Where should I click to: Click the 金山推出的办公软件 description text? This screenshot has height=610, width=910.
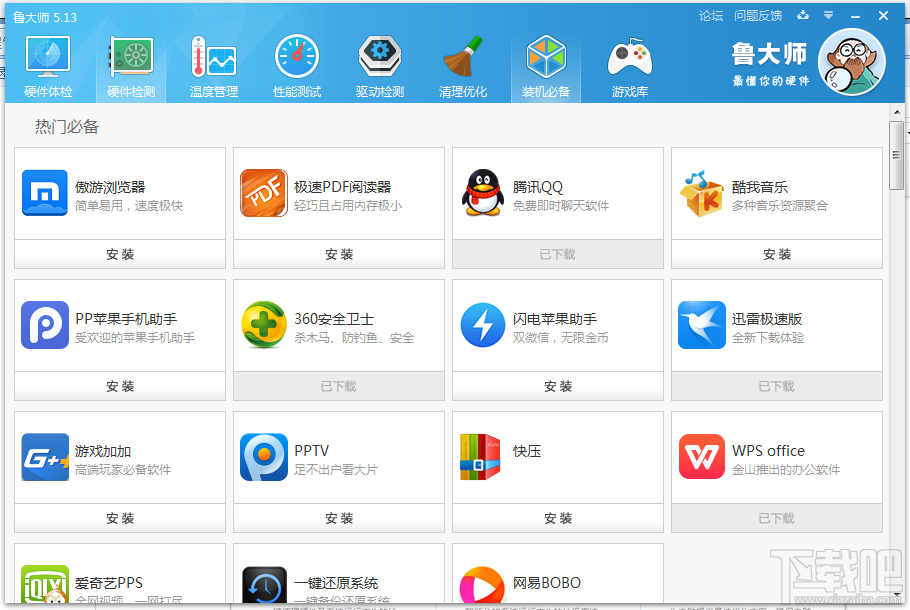pyautogui.click(x=786, y=470)
